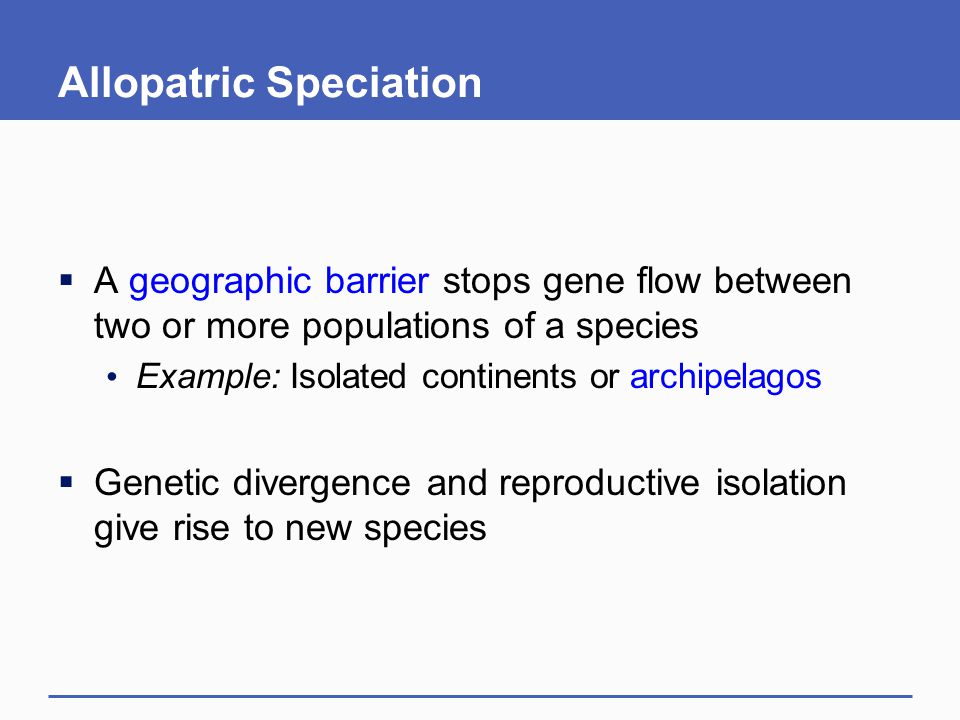Click the words "Genetic divergence"
The image size is (960, 720).
coord(252,484)
